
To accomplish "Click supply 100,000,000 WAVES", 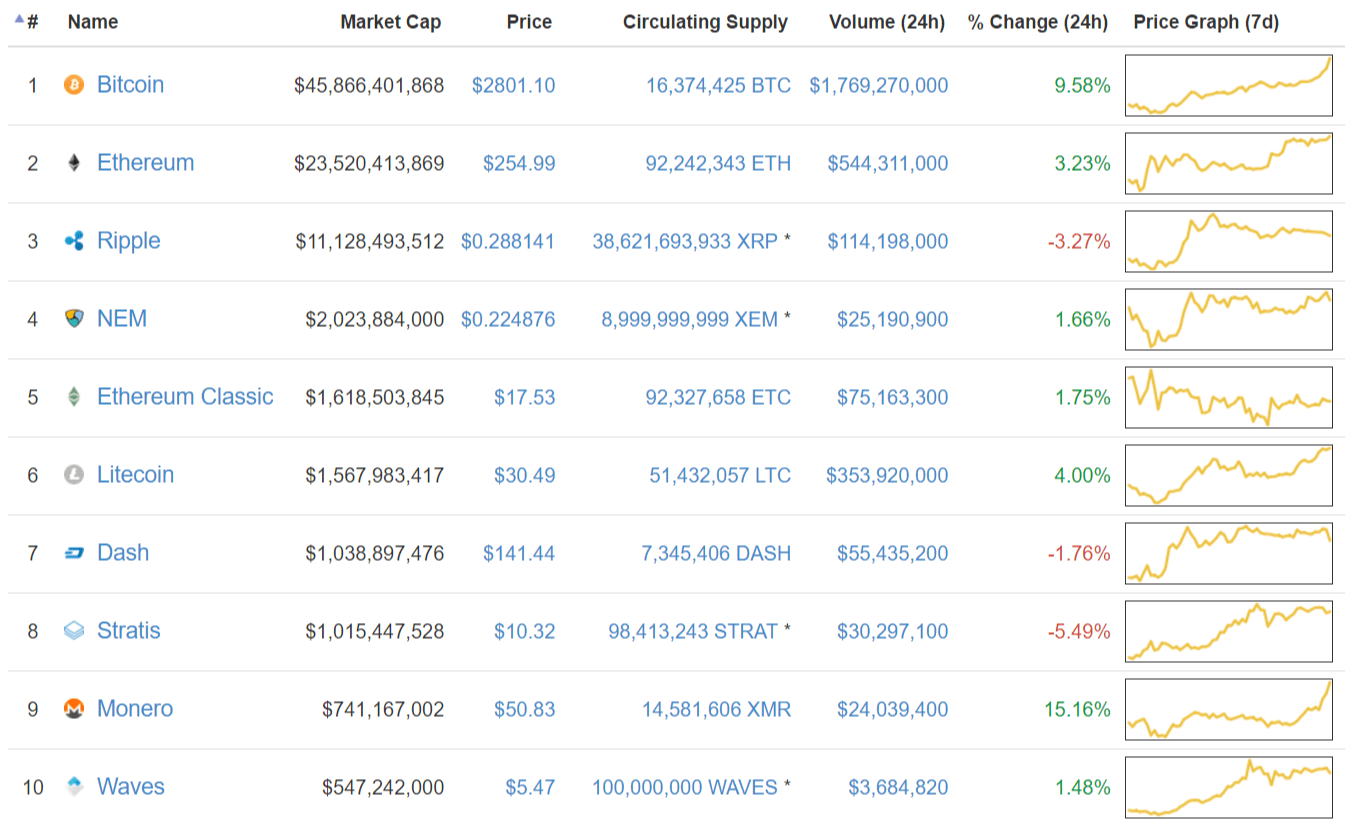I will (x=685, y=787).
